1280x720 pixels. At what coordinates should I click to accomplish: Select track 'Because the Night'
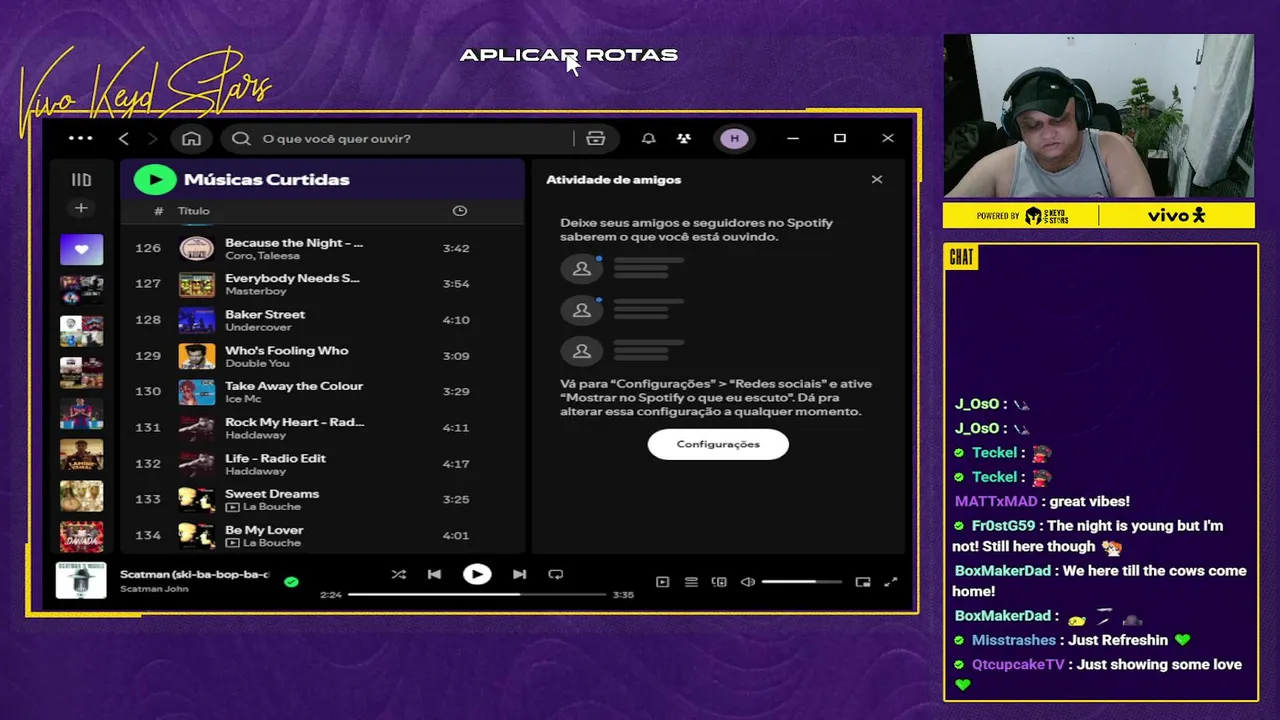point(294,242)
